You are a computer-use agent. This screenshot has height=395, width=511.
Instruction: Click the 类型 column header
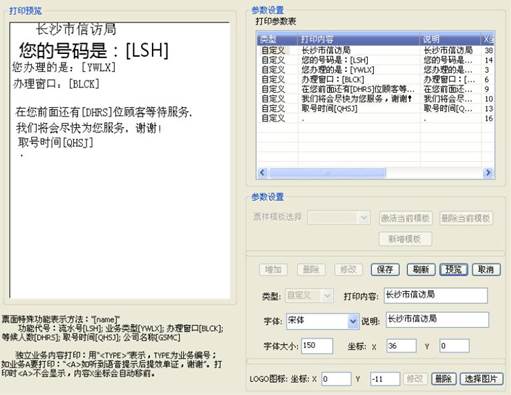point(278,39)
